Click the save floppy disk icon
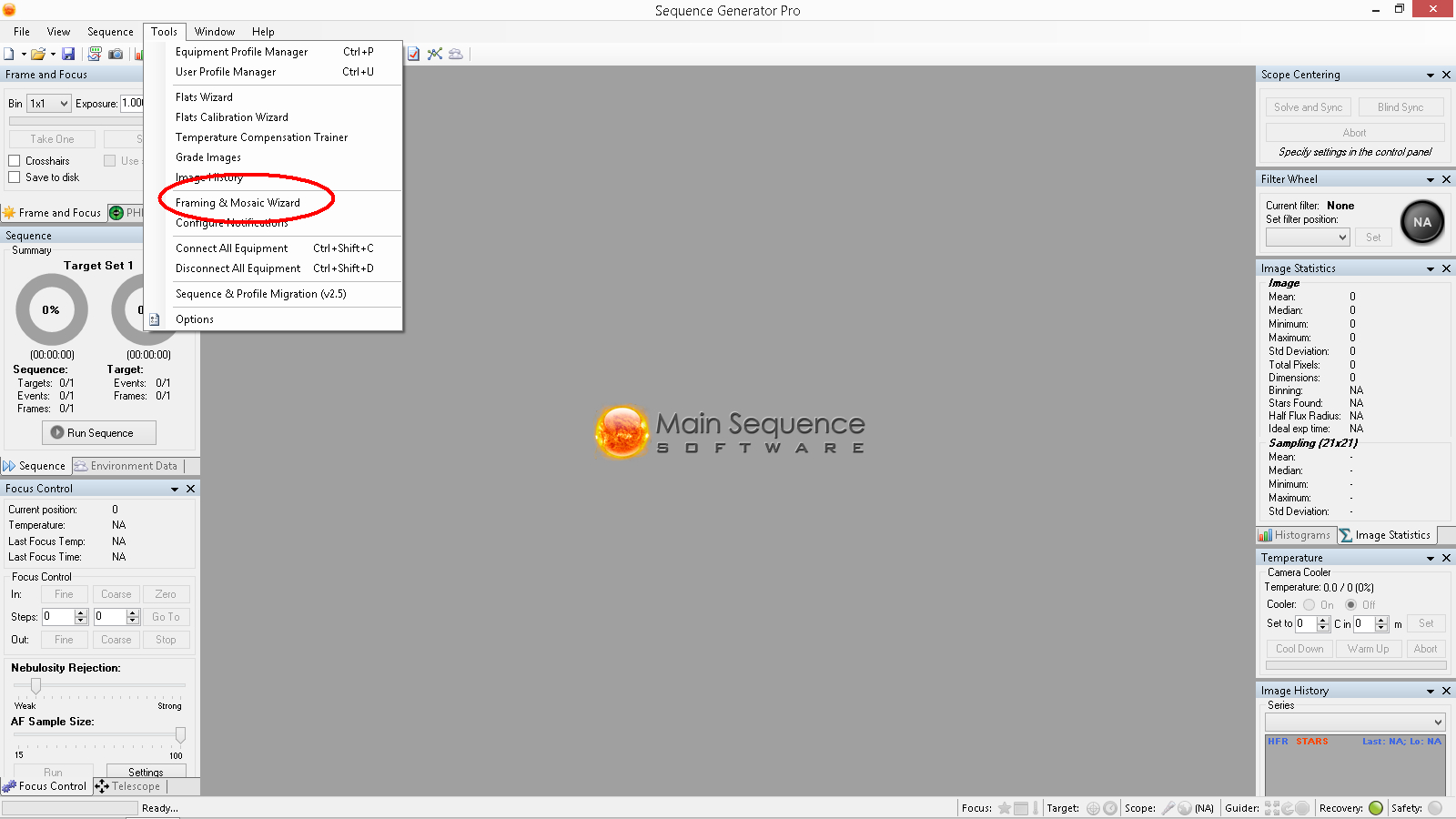The height and width of the screenshot is (819, 1456). 68,54
